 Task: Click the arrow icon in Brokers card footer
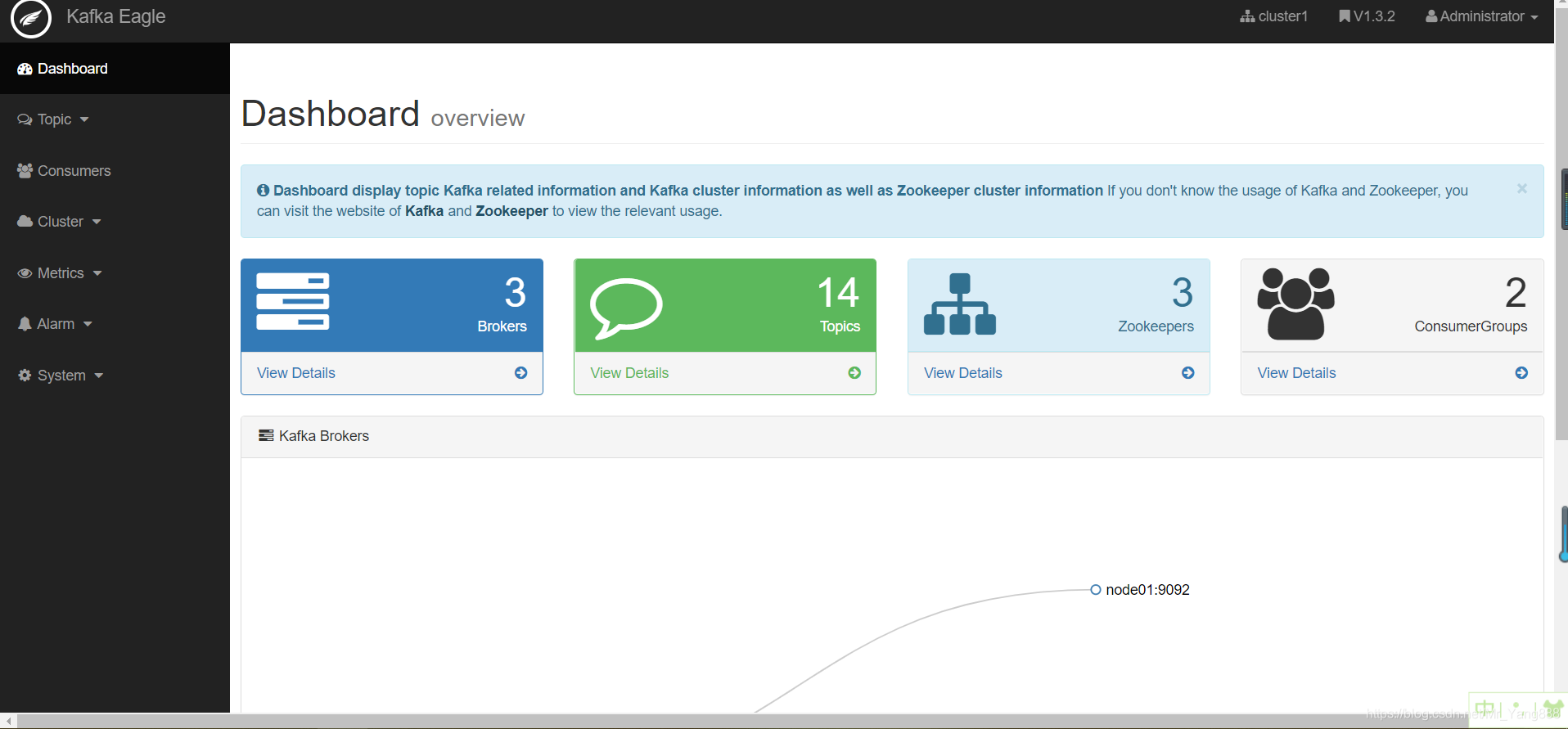(521, 373)
